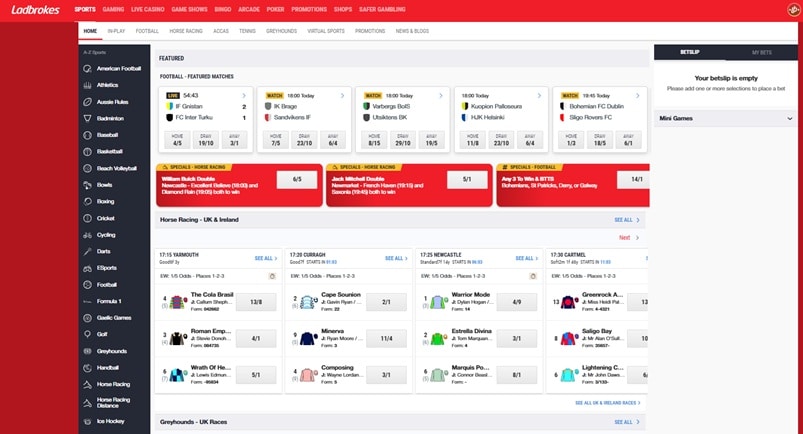The image size is (803, 434).
Task: Click Yarmouth race promo icon
Action: [x=272, y=276]
